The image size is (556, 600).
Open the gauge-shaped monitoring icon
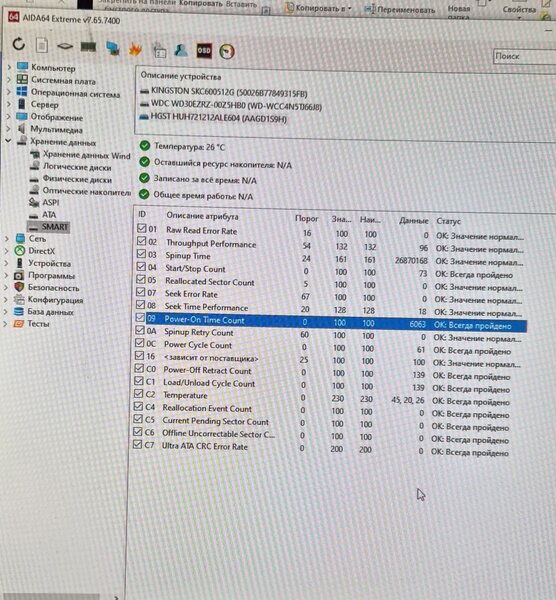click(x=227, y=52)
